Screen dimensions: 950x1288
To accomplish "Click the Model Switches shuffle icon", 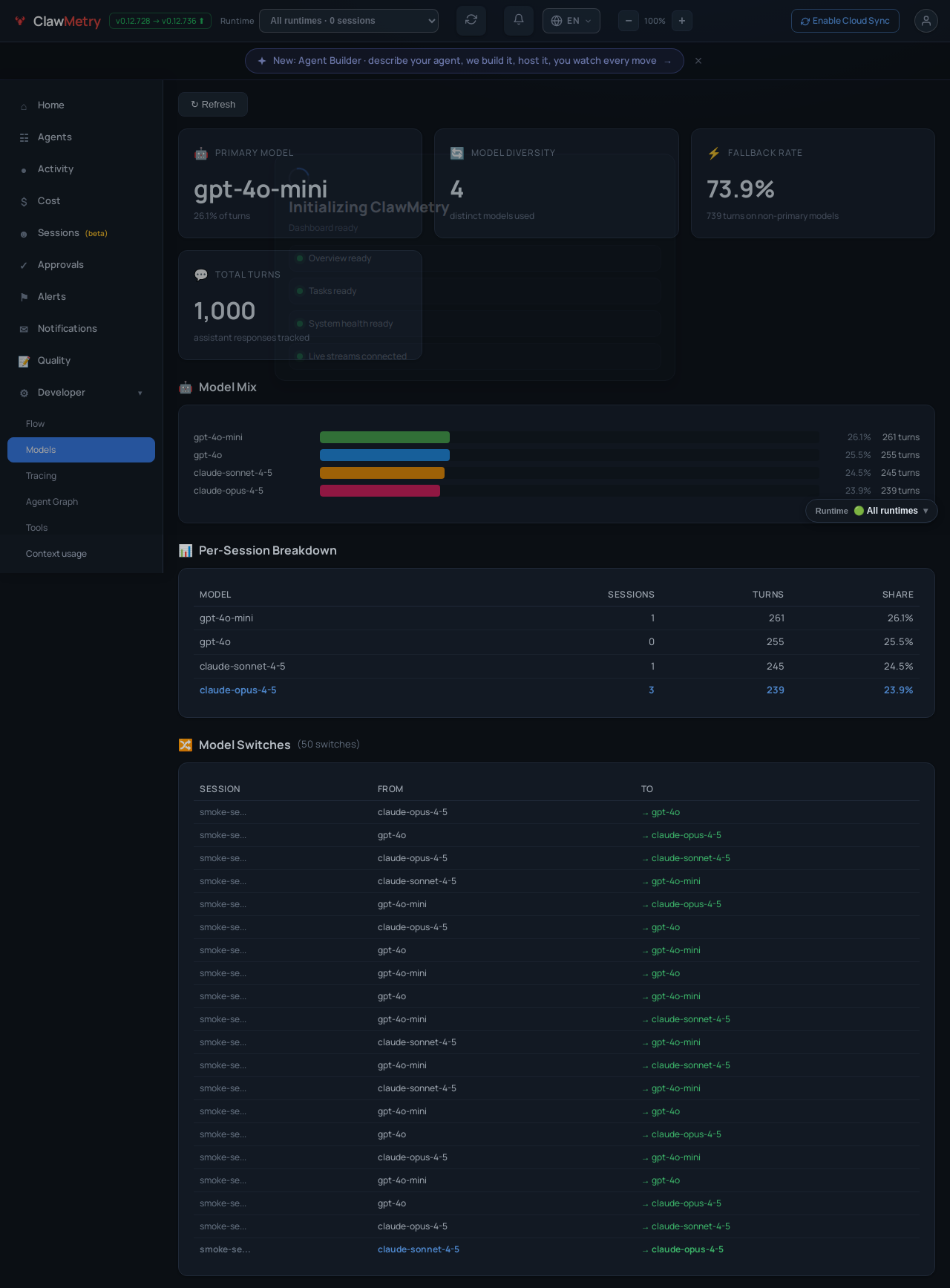I will click(x=186, y=745).
